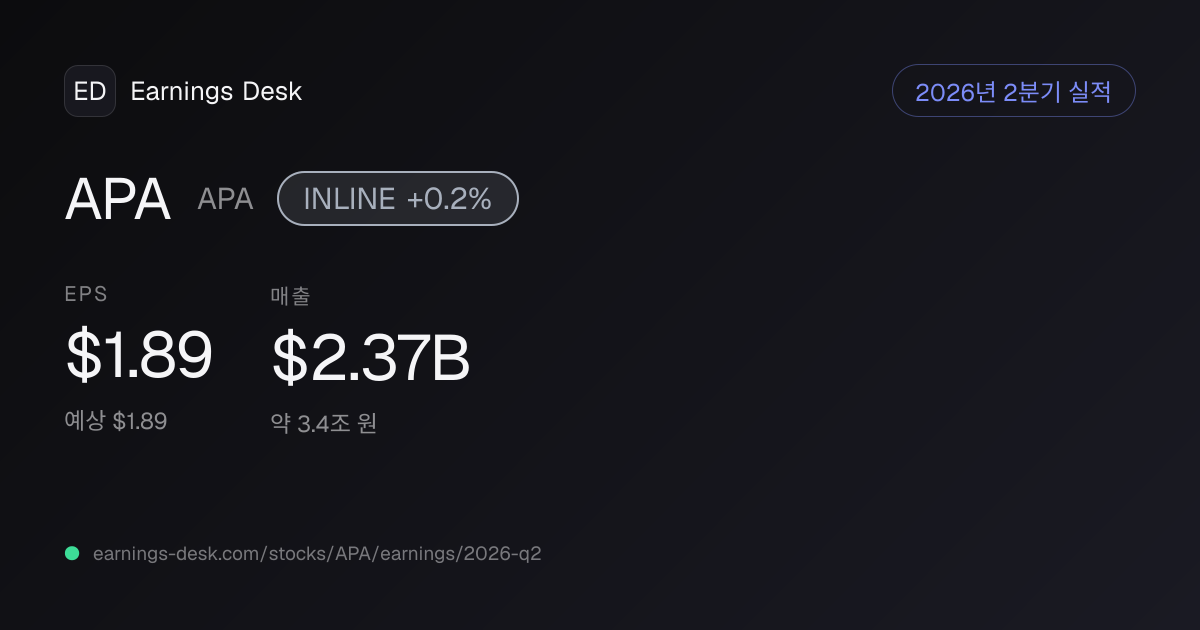Click the ED logo icon

(90, 91)
